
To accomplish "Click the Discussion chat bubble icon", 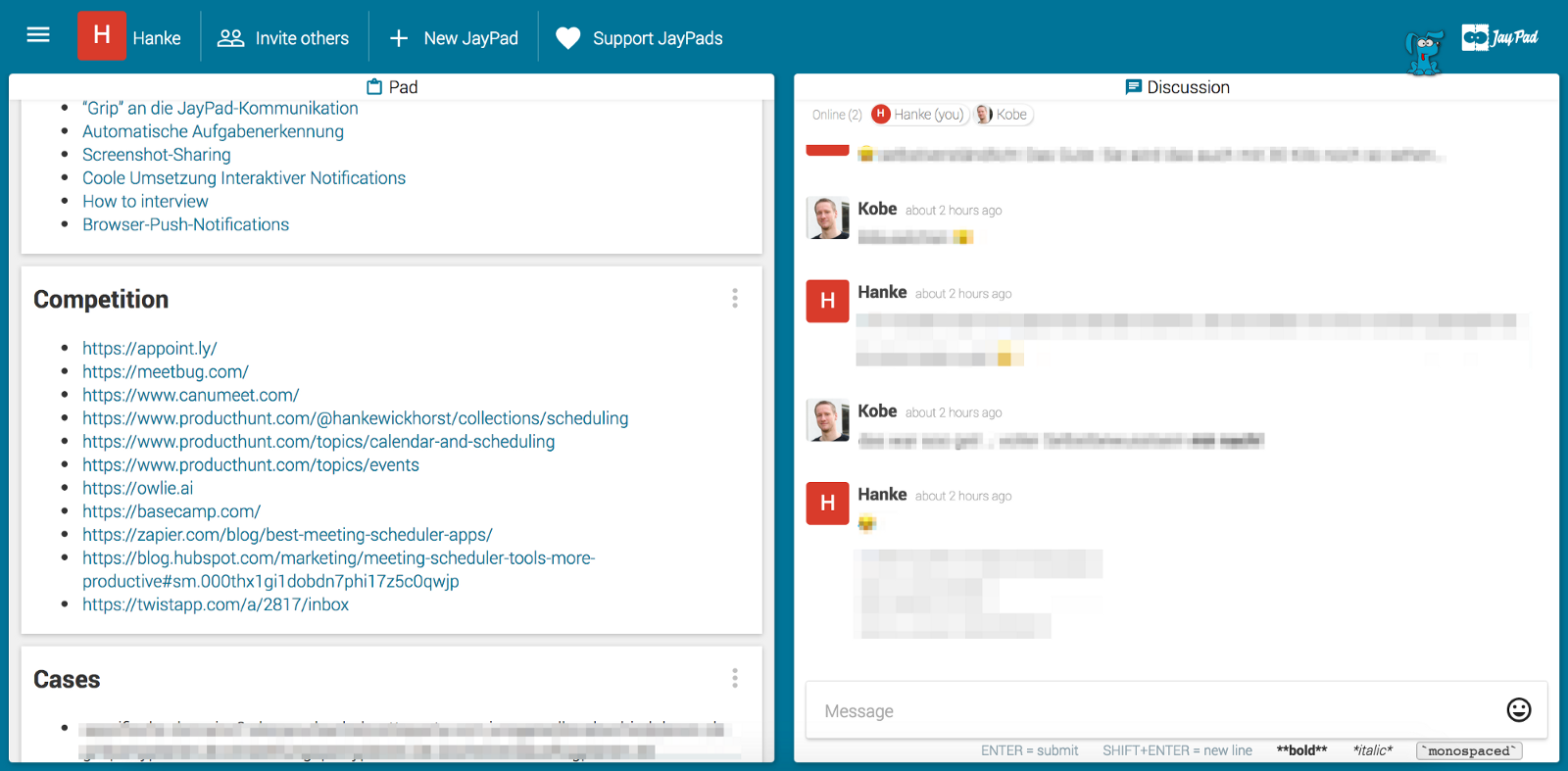I will tap(1134, 87).
